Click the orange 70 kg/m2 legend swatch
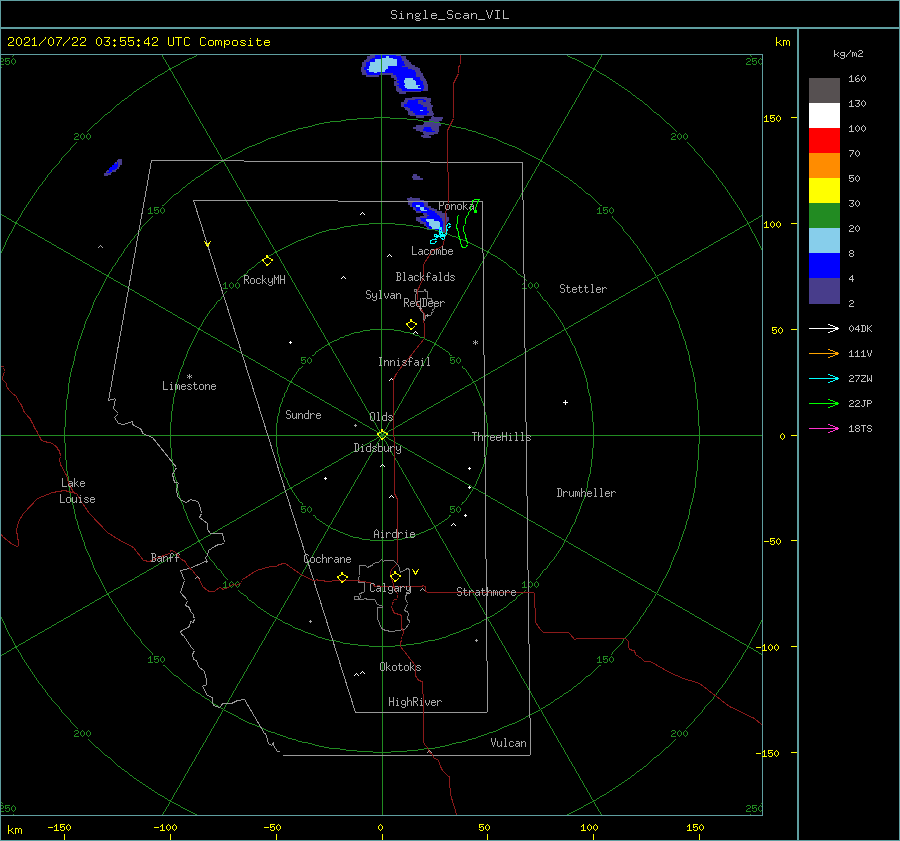 (x=824, y=166)
